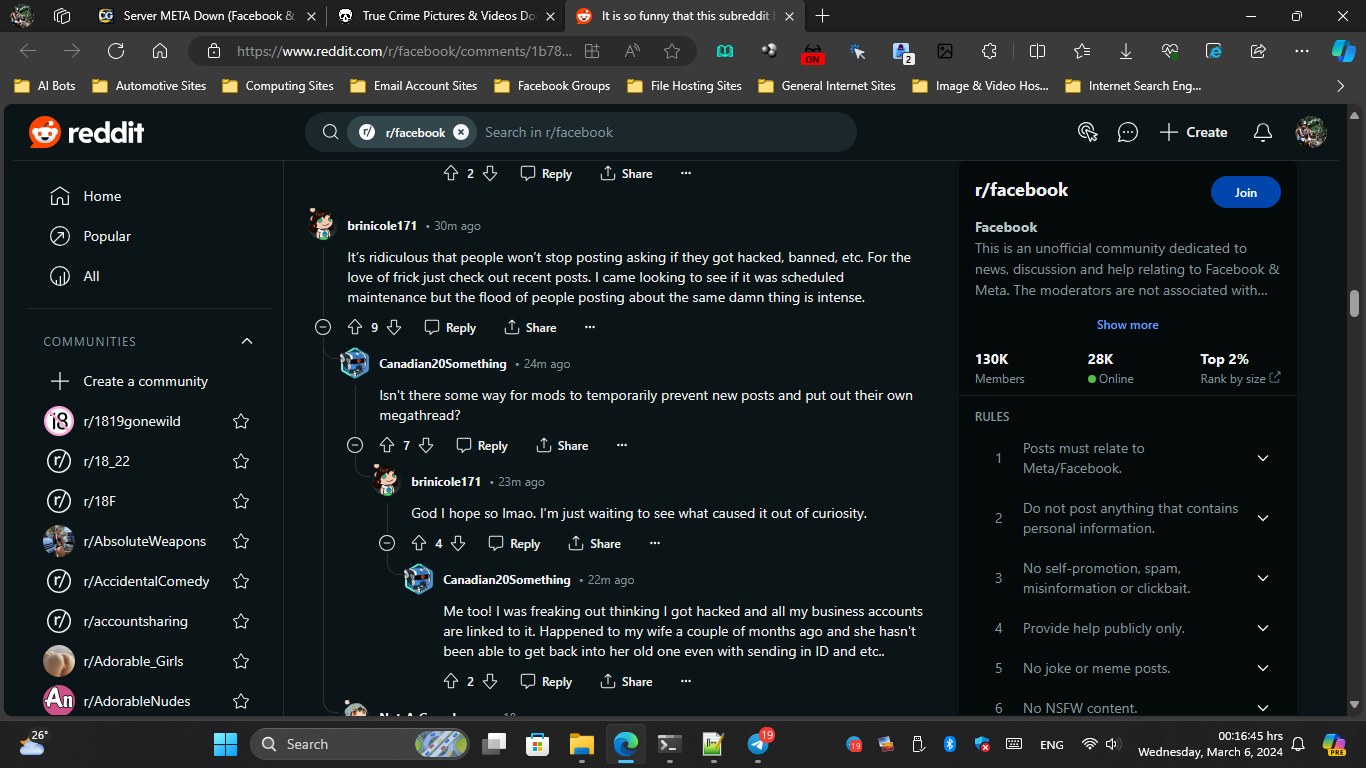Open more options on the 4-point comment
1366x768 pixels.
(654, 543)
